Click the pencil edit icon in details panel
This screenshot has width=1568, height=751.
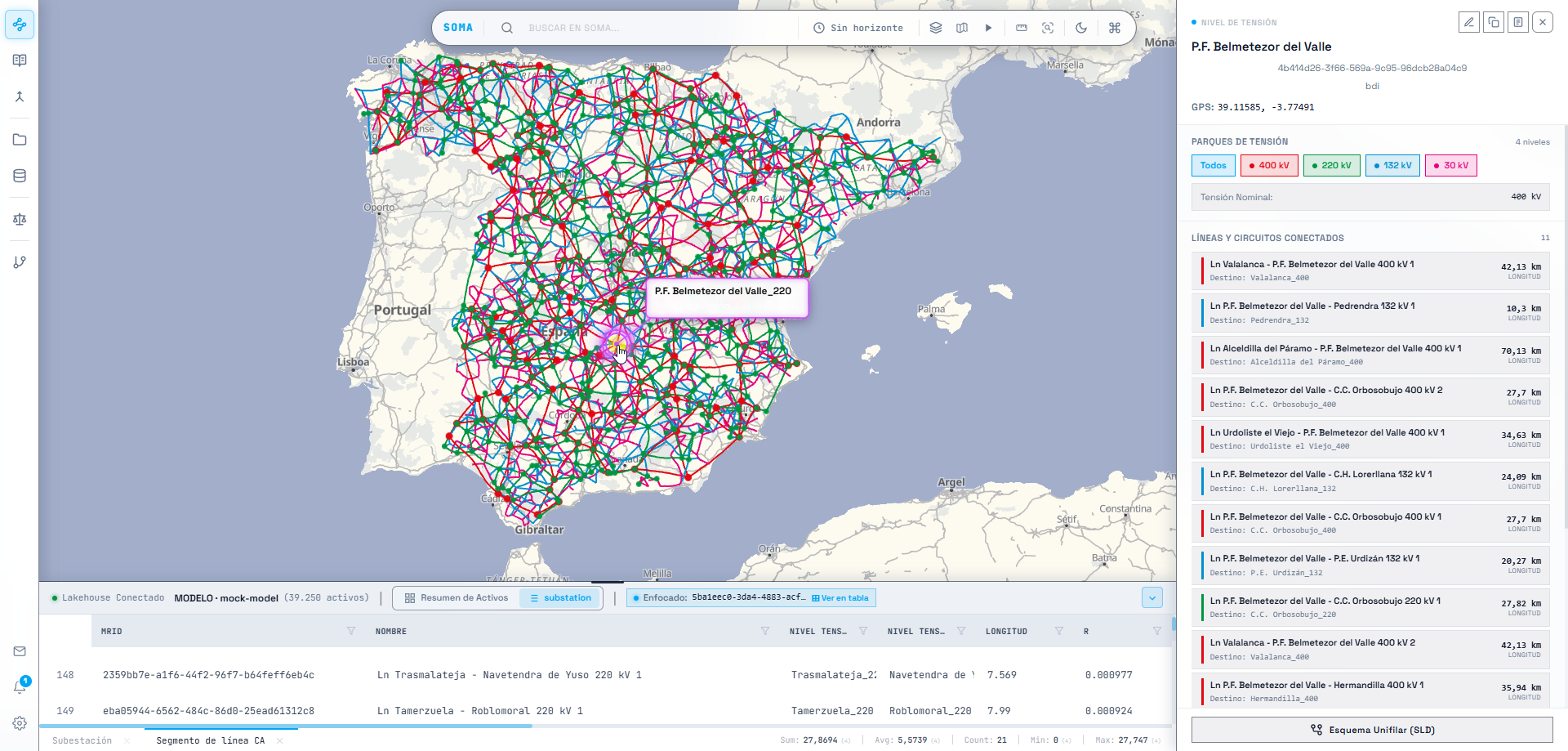tap(1469, 22)
